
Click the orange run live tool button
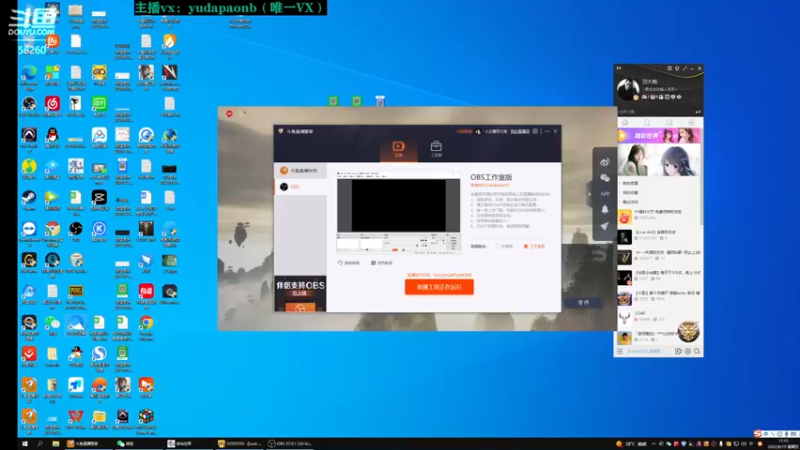coord(439,287)
